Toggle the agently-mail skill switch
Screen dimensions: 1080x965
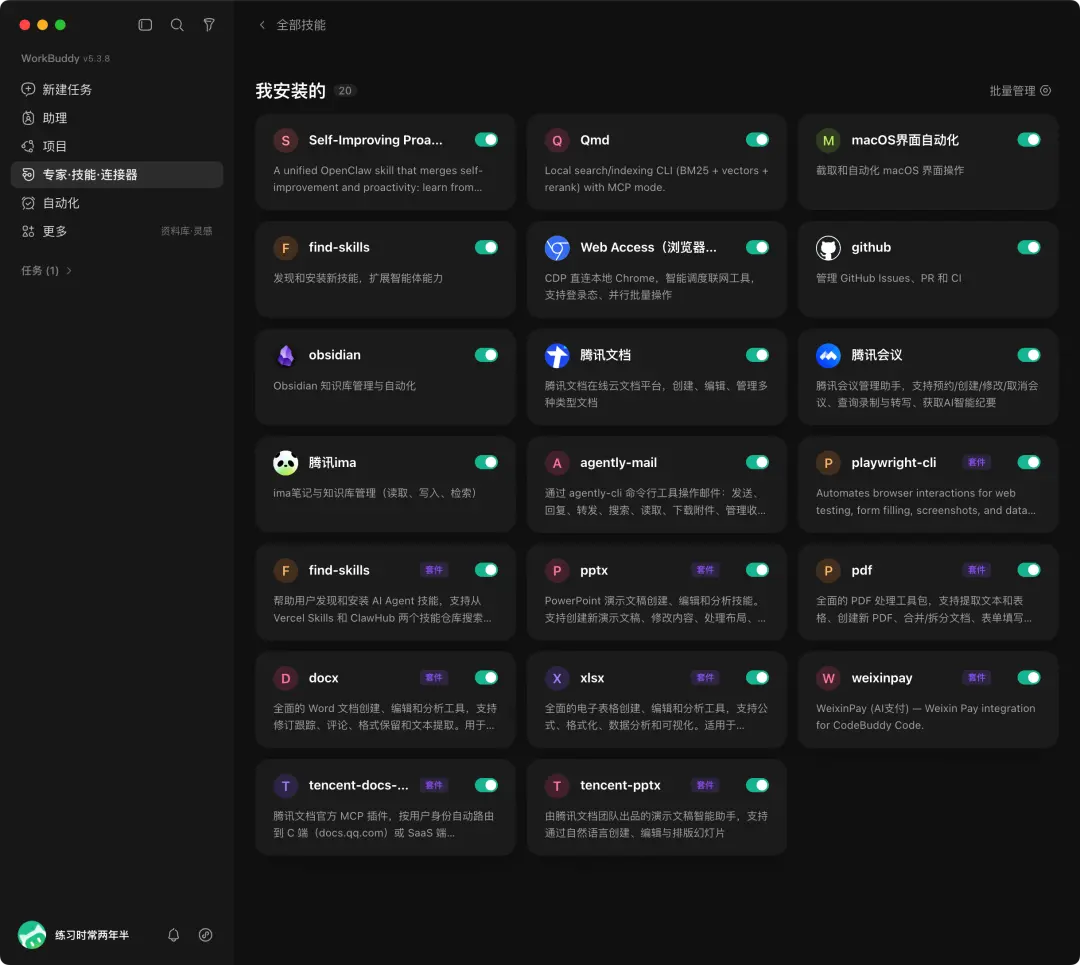(x=757, y=462)
